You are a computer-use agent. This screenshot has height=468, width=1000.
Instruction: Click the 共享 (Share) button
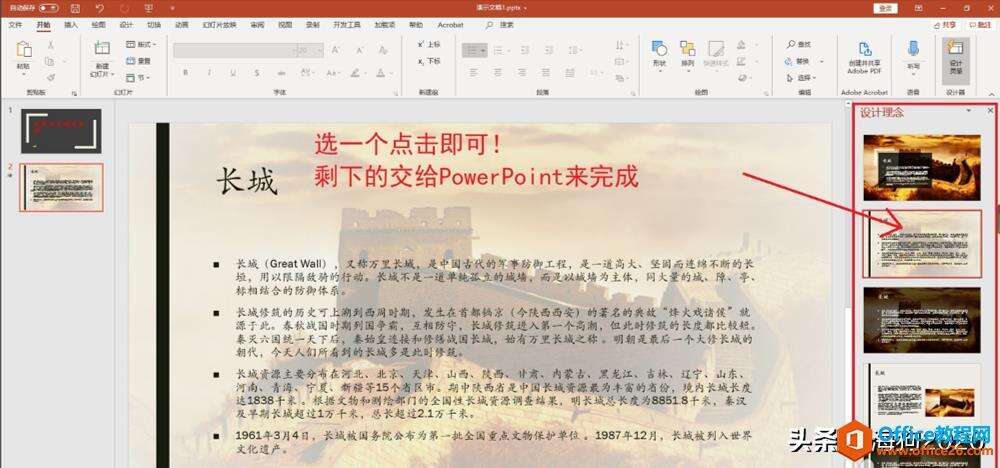(x=945, y=25)
